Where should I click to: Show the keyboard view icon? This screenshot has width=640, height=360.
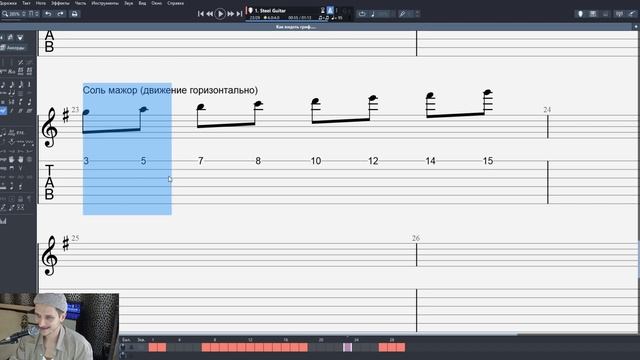593,14
